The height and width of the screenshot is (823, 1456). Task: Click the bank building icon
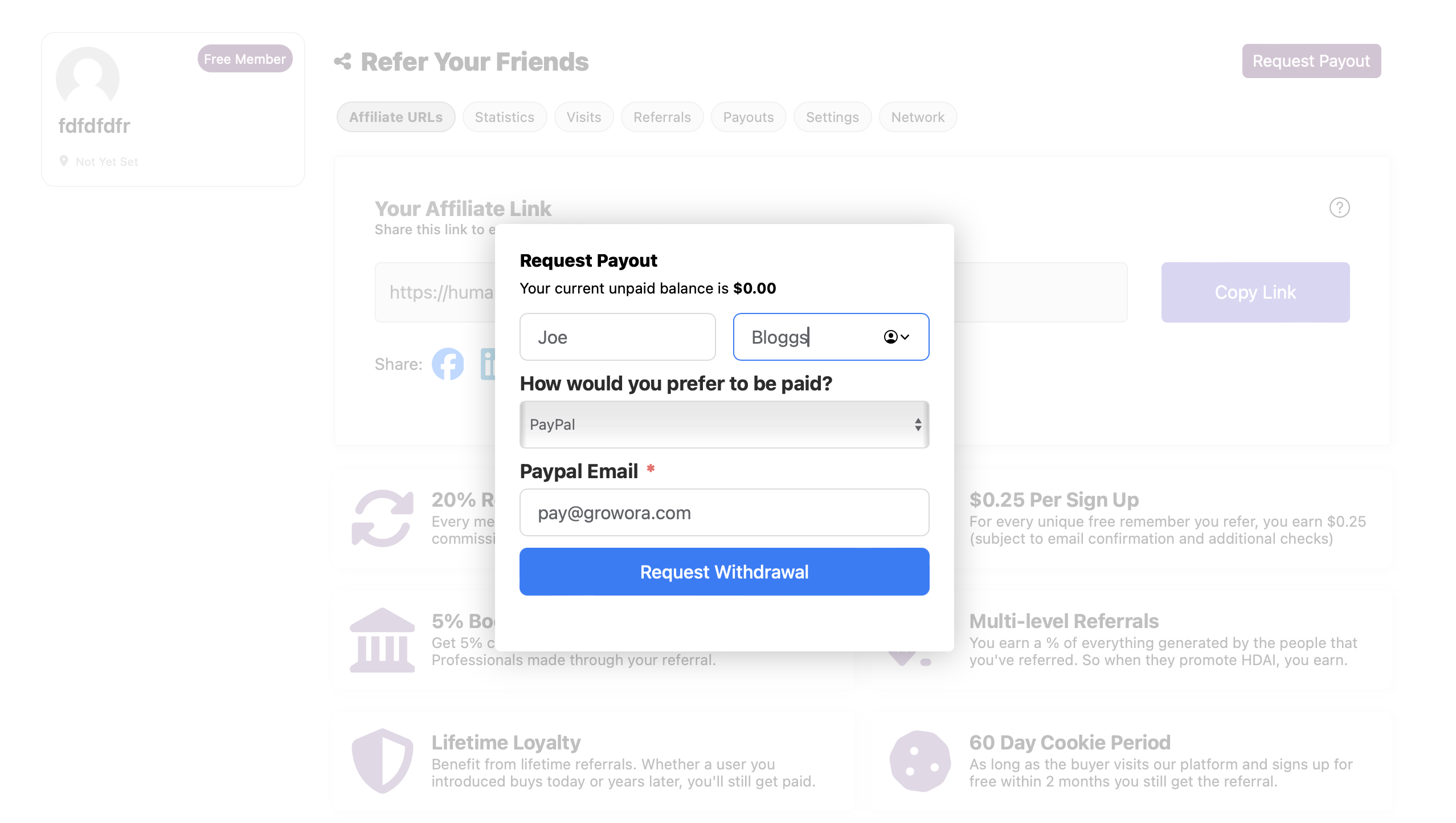(x=382, y=640)
